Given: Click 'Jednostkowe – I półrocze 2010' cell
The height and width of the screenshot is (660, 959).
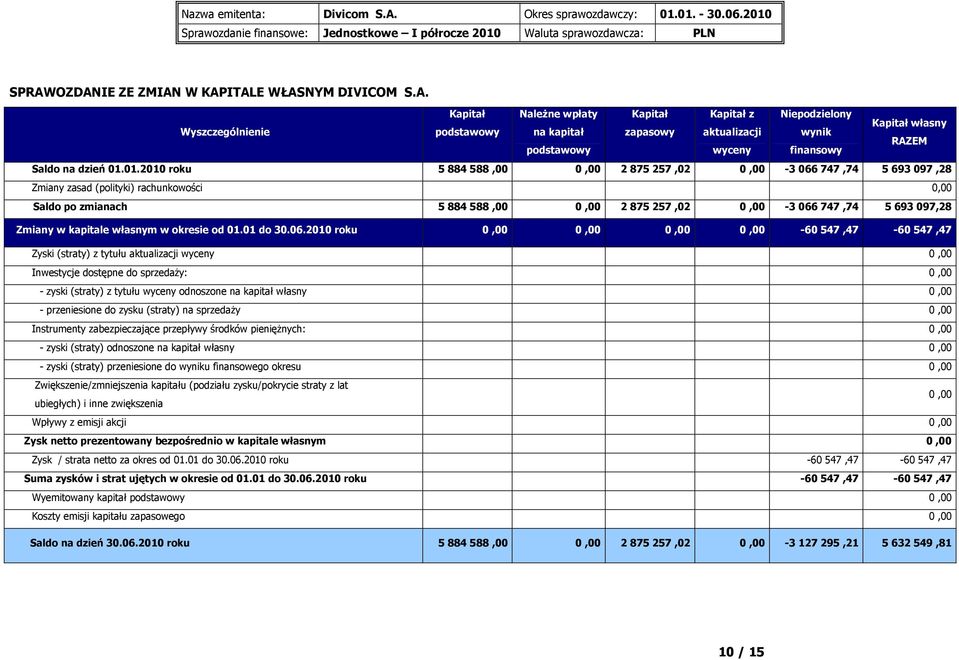Looking at the screenshot, I should click(x=412, y=33).
